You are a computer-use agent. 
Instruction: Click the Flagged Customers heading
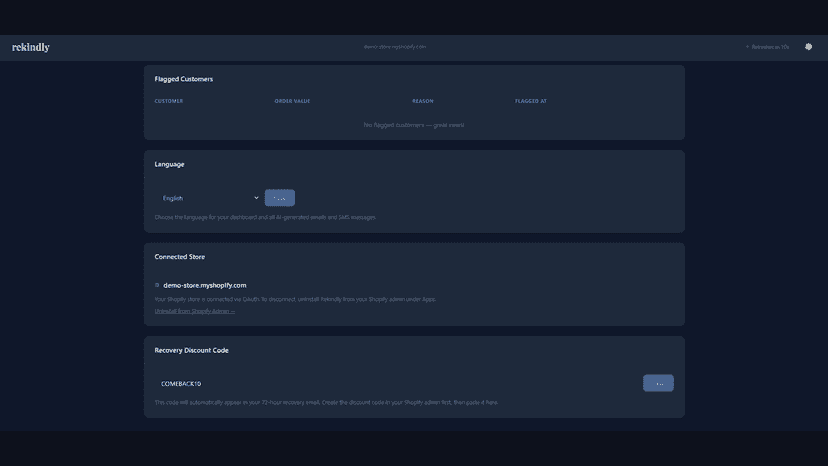pos(184,79)
